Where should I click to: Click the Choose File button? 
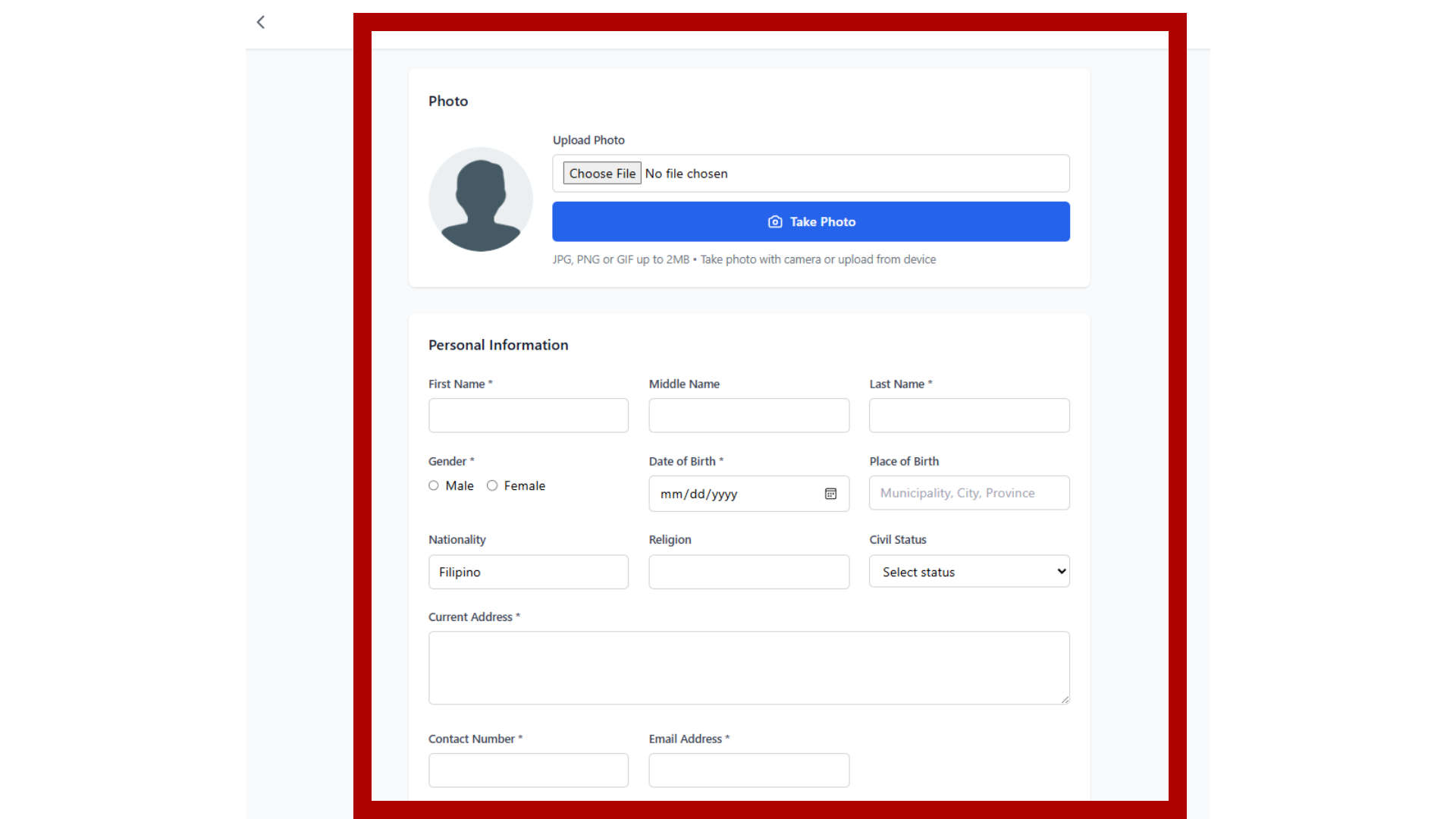pos(602,174)
